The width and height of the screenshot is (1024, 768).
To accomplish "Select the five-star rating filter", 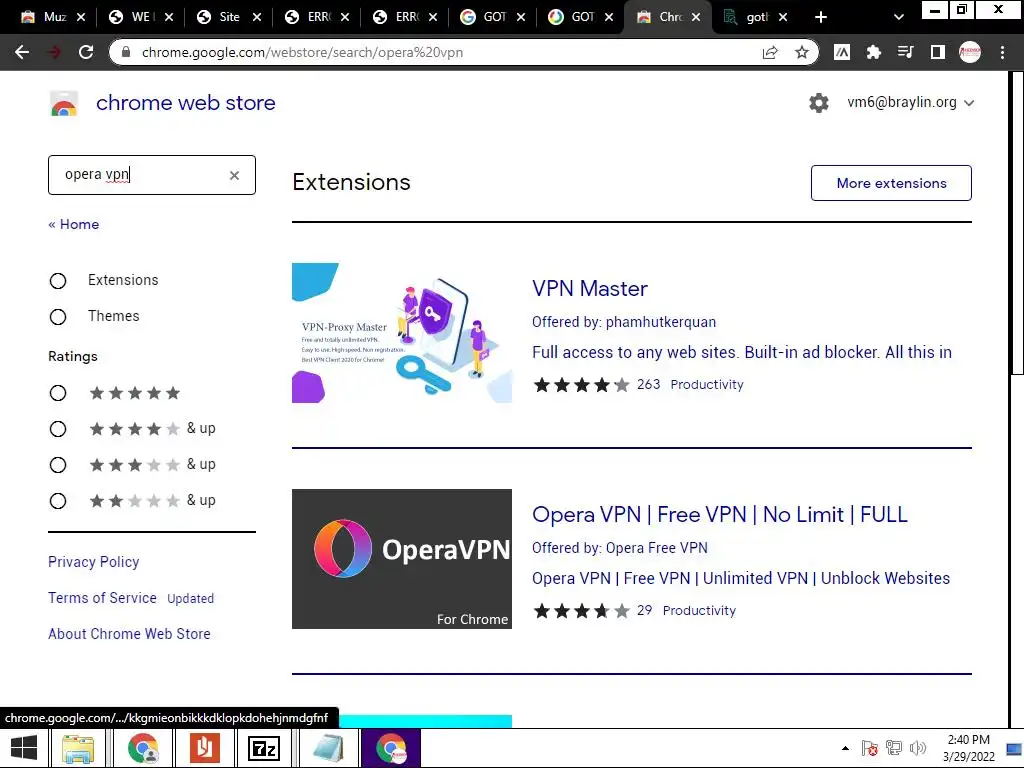I will (58, 393).
